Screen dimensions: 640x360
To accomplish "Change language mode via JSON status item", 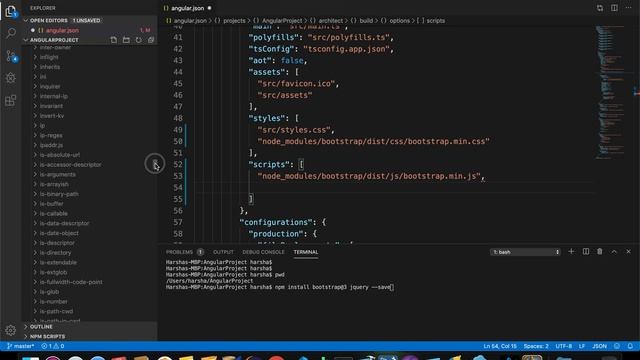I will [x=600, y=346].
